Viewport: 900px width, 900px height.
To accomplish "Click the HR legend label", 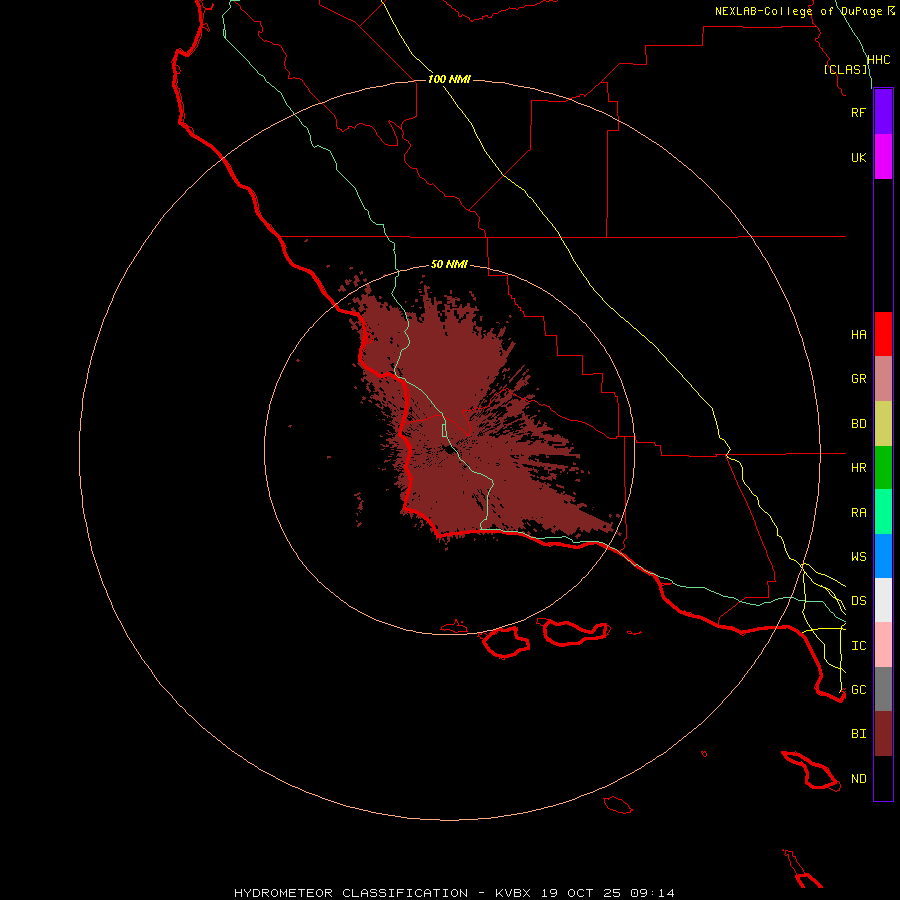I will [858, 468].
